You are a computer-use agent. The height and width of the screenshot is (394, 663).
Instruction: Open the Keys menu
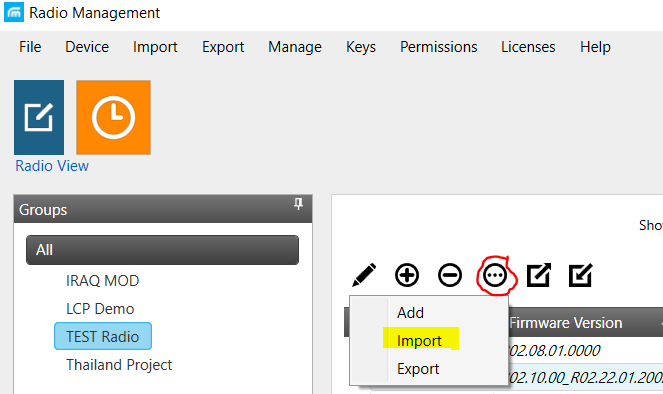pos(361,47)
